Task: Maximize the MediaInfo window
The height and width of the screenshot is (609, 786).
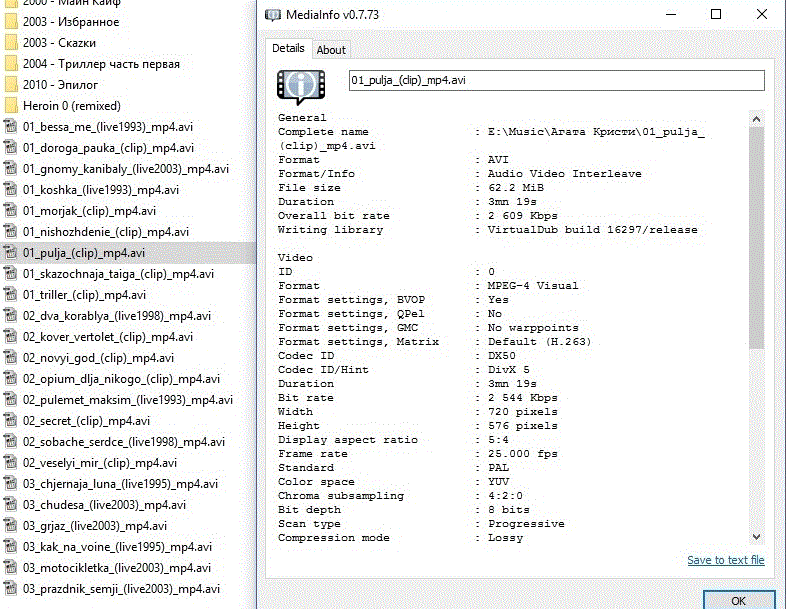Action: click(716, 15)
